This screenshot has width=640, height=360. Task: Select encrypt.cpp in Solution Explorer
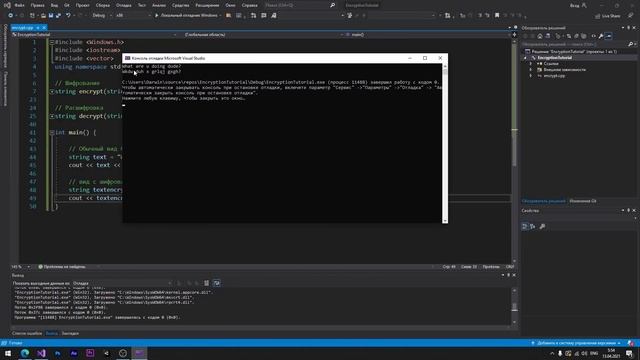click(x=554, y=76)
